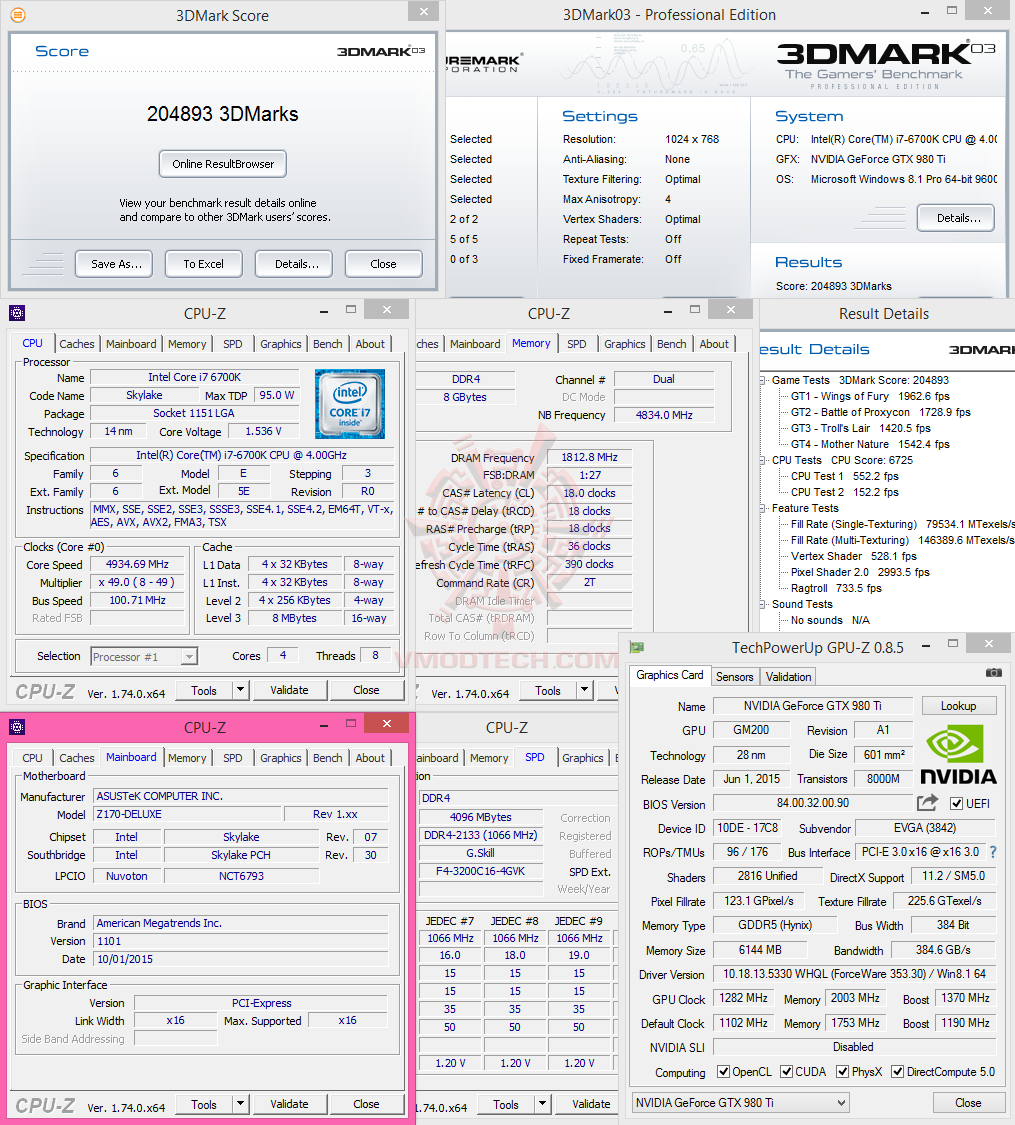Click the BIOS export arrow icon in GPU-Z

click(x=927, y=803)
